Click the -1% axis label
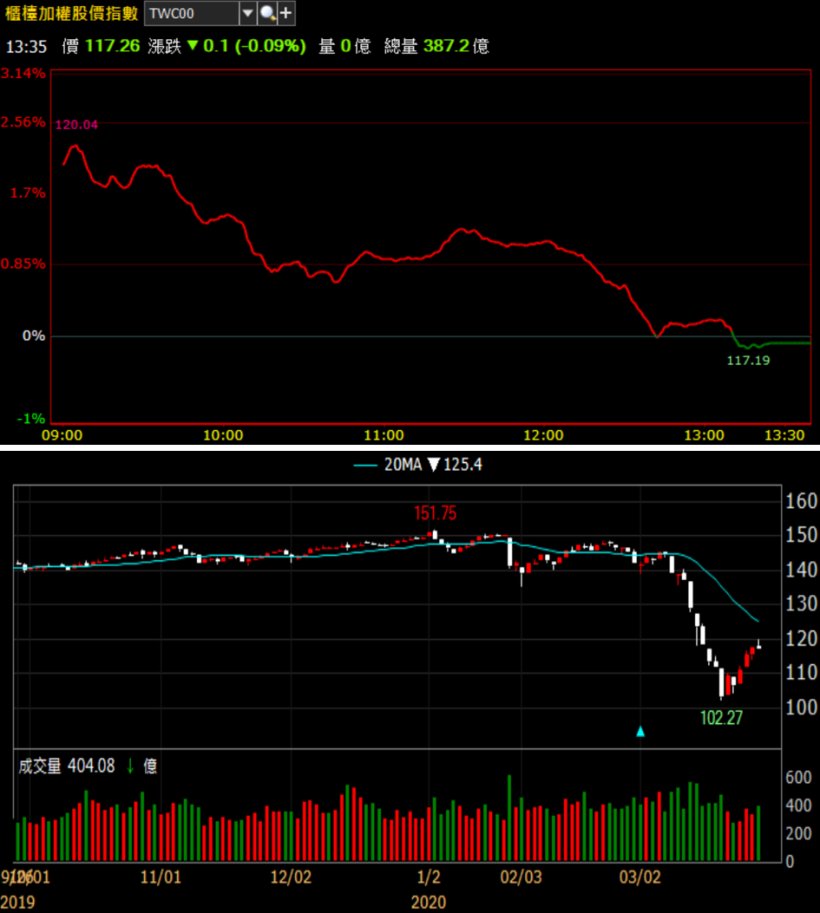The width and height of the screenshot is (820, 913). [31, 419]
